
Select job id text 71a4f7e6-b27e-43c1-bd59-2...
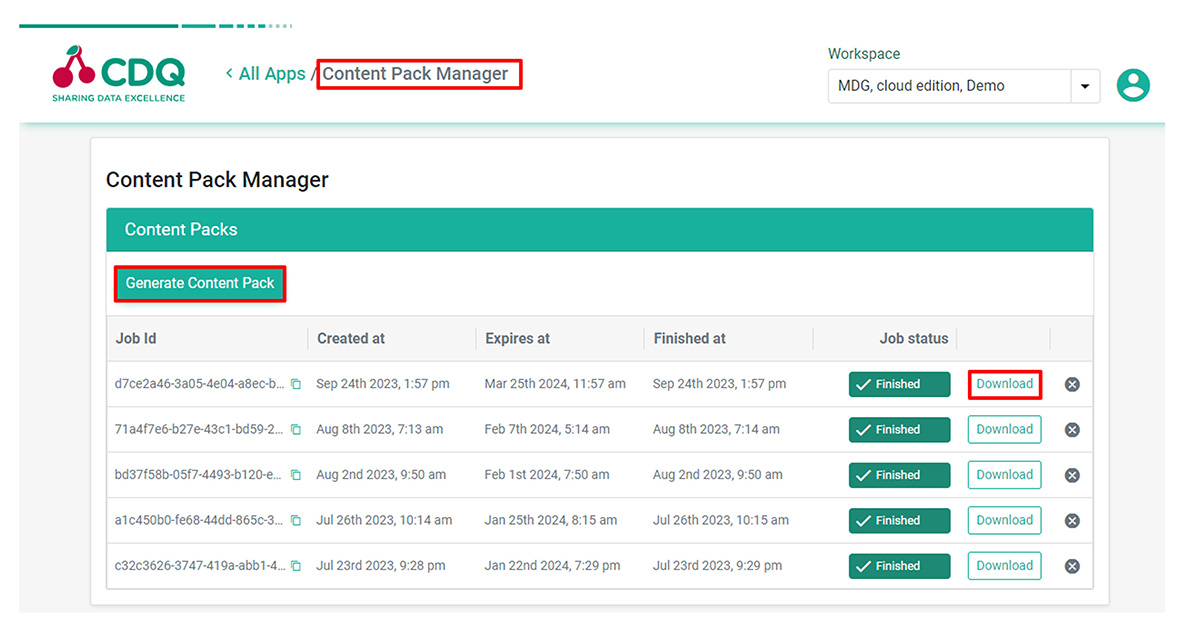coord(200,430)
